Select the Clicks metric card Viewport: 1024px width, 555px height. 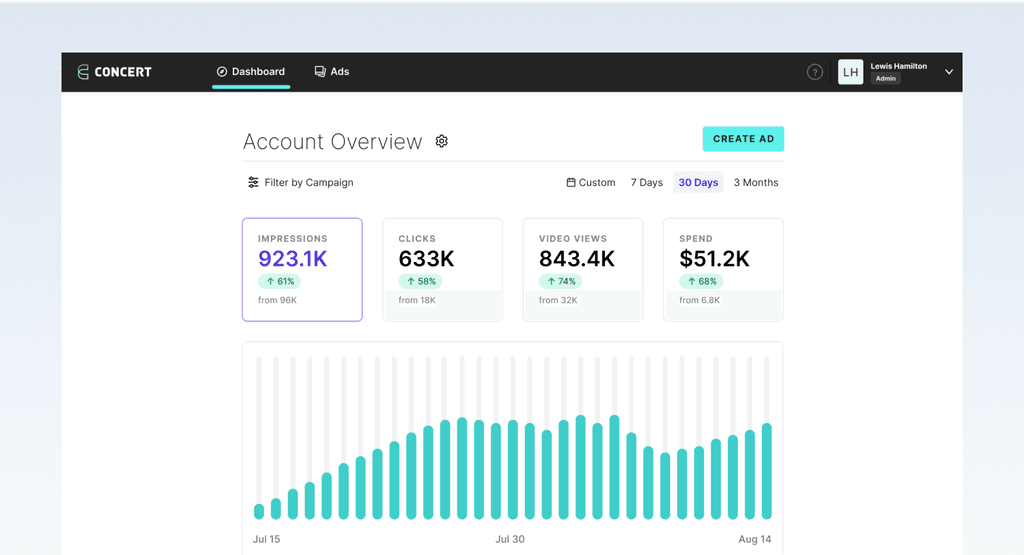[443, 270]
